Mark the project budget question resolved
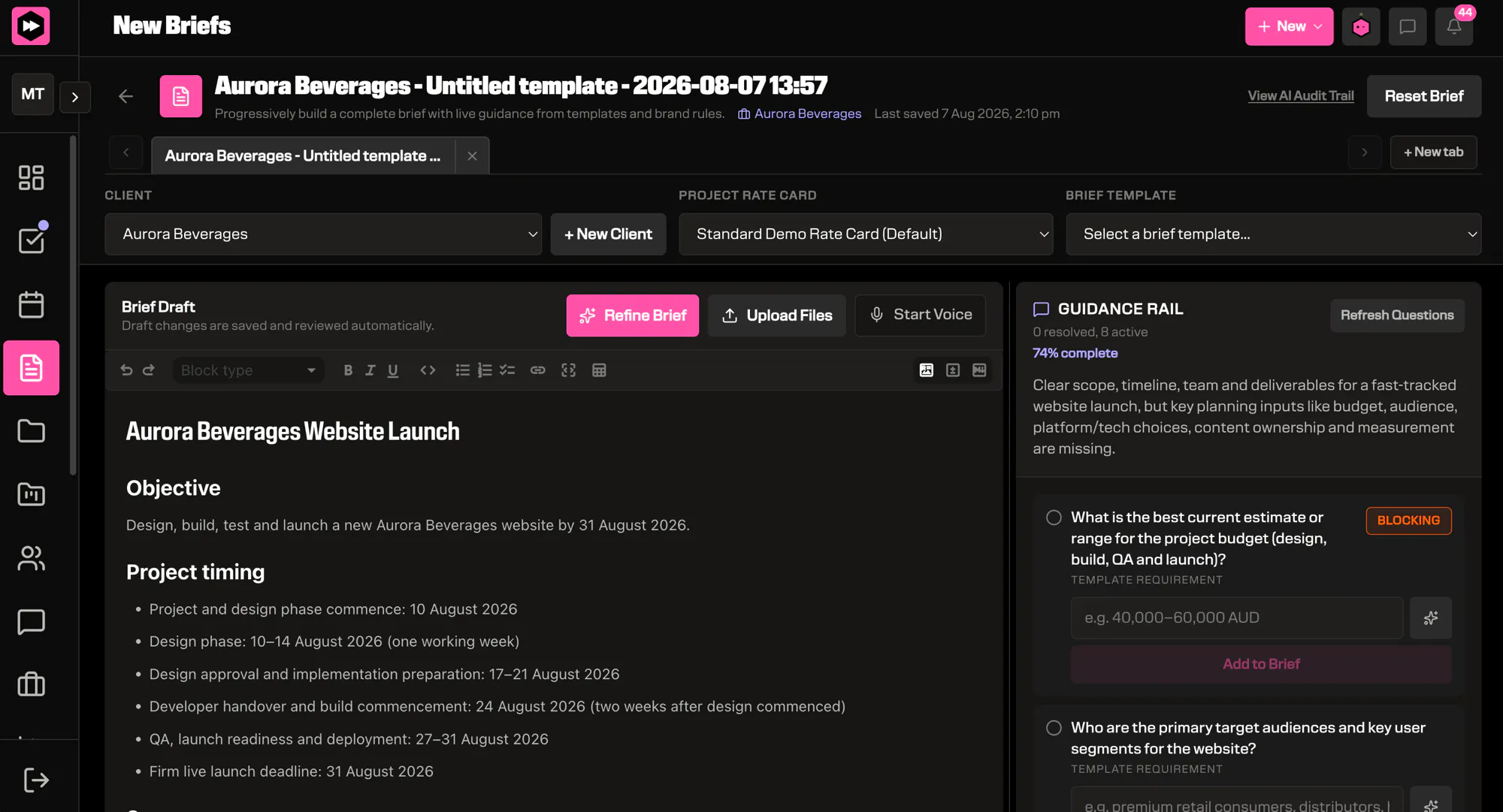 tap(1054, 518)
